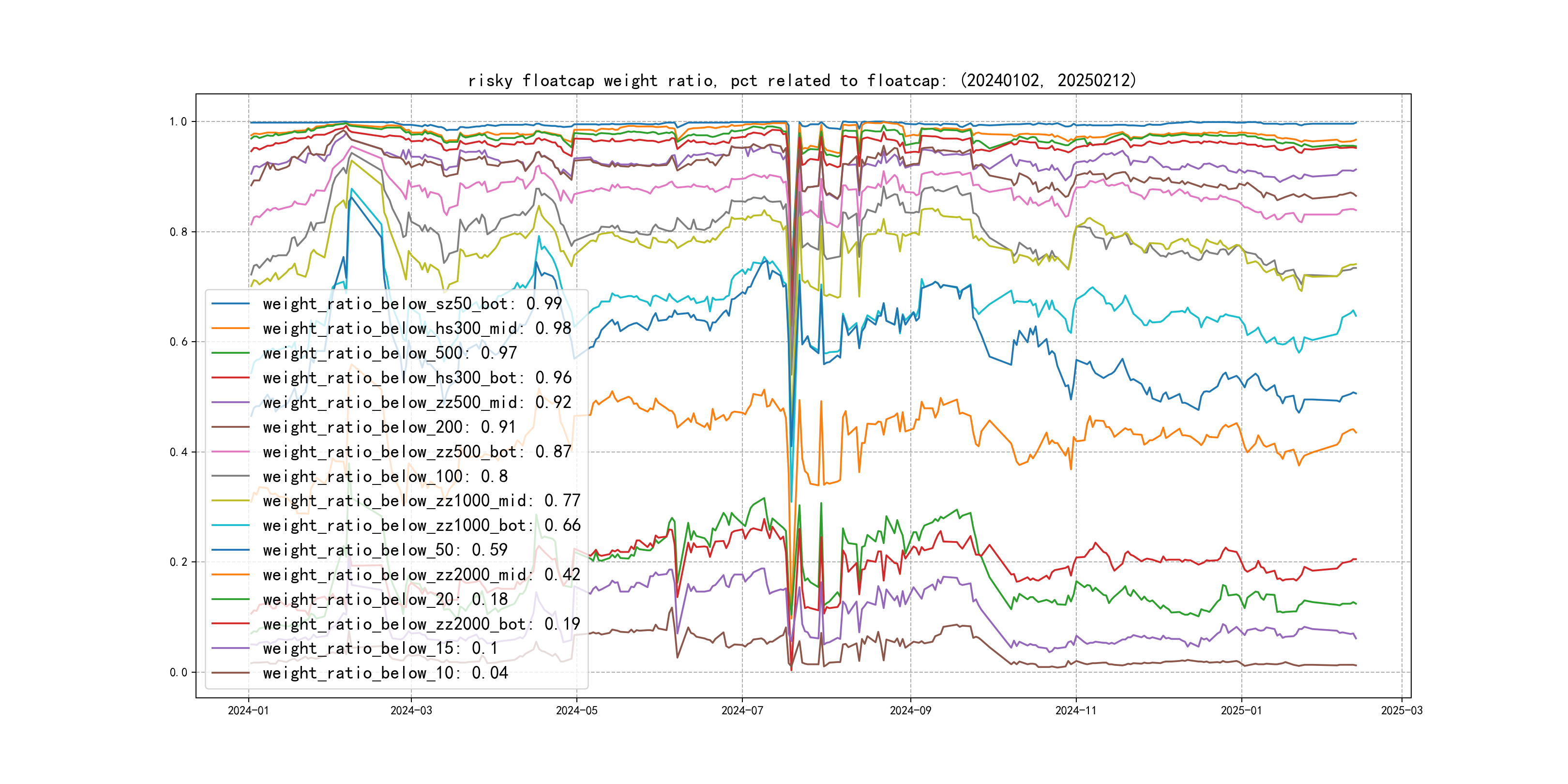Click the red line swatch for hs300_bot

[230, 378]
